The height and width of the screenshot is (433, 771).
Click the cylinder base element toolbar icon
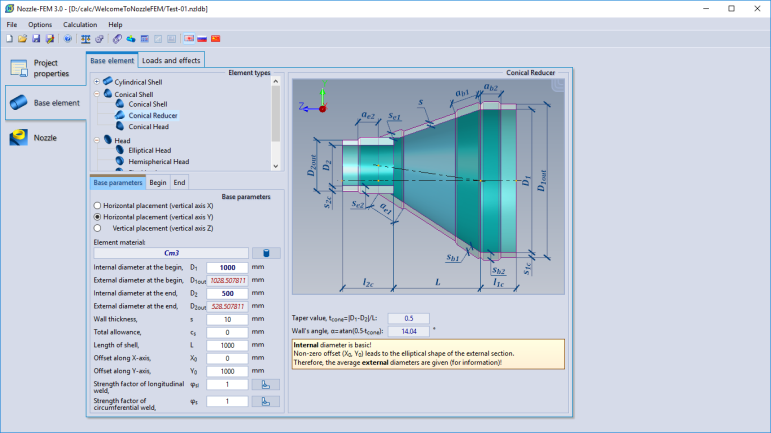tap(117, 39)
